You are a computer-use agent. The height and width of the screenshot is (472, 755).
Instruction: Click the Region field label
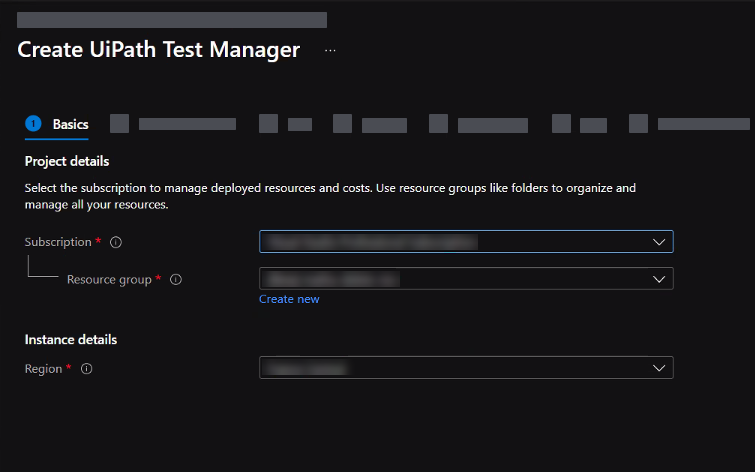43,369
